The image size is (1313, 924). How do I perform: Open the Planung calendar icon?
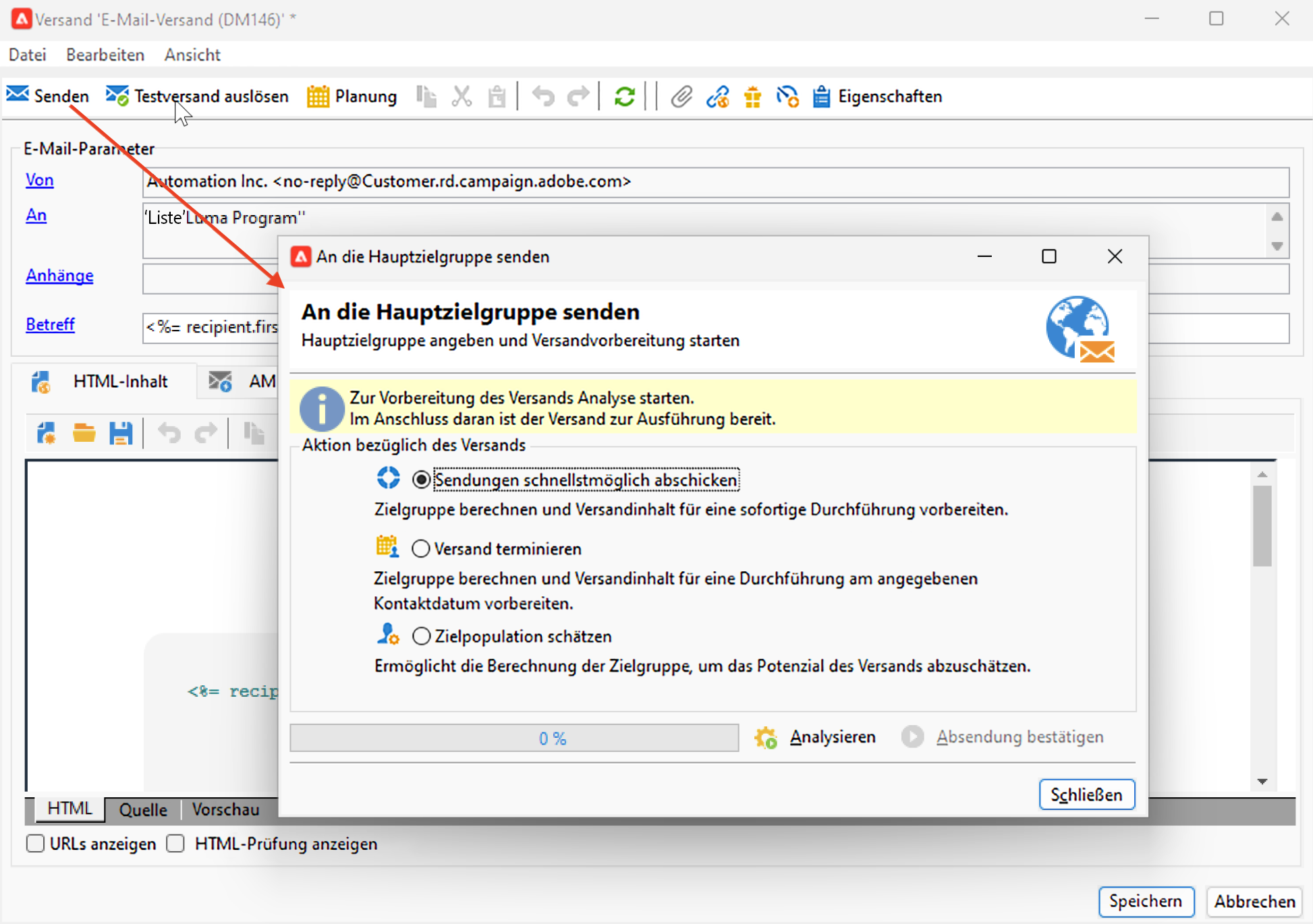click(318, 96)
